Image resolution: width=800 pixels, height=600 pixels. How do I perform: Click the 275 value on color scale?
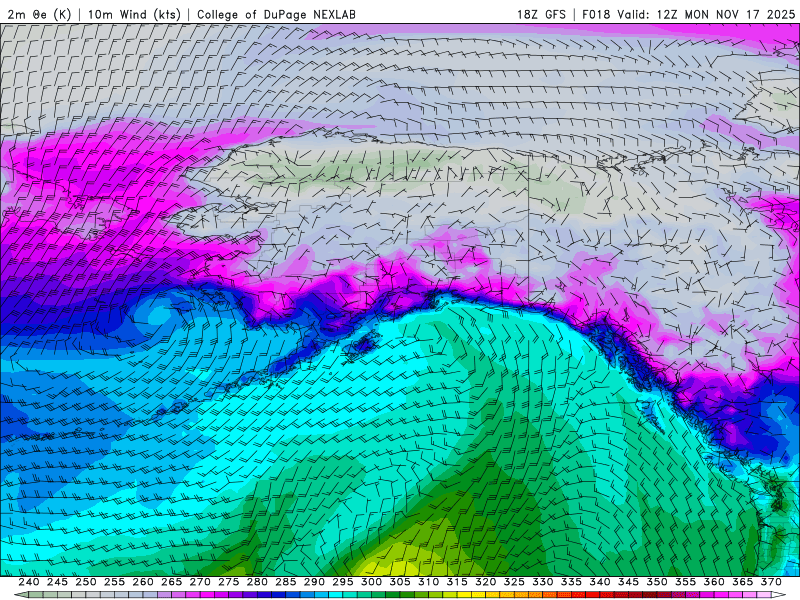tap(229, 582)
